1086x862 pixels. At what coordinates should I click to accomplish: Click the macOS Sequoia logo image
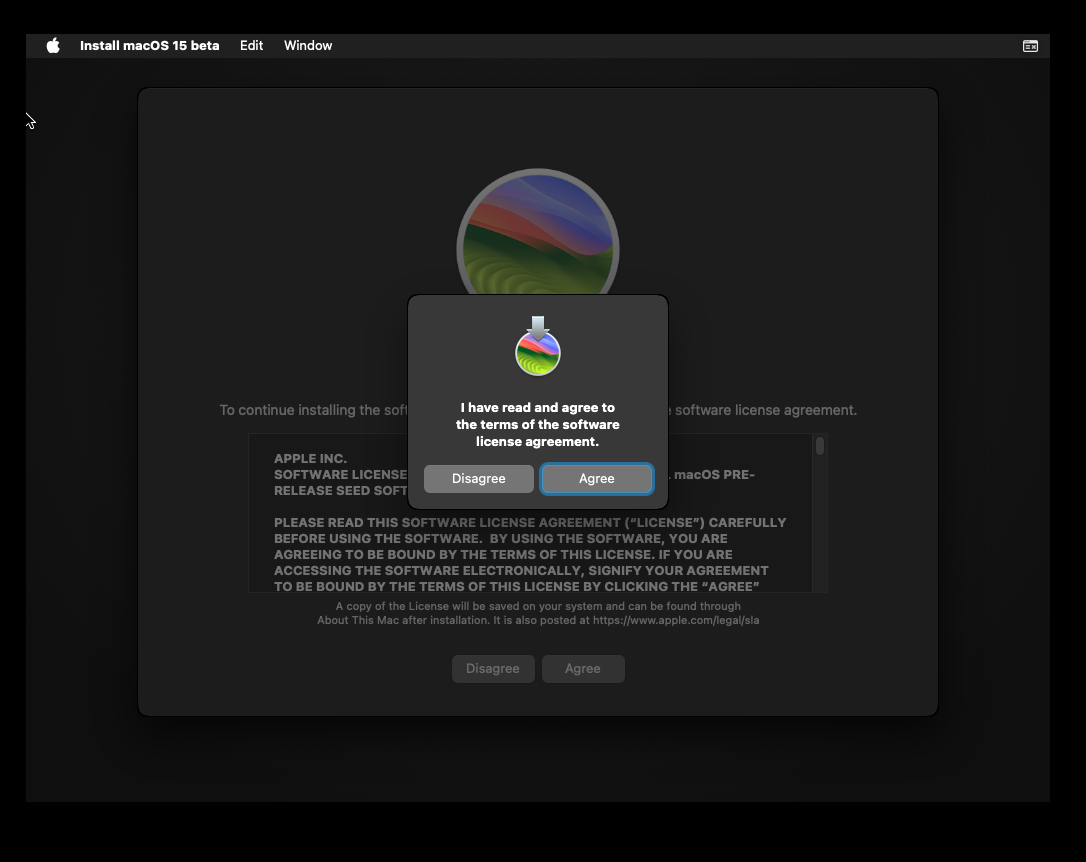tap(537, 233)
